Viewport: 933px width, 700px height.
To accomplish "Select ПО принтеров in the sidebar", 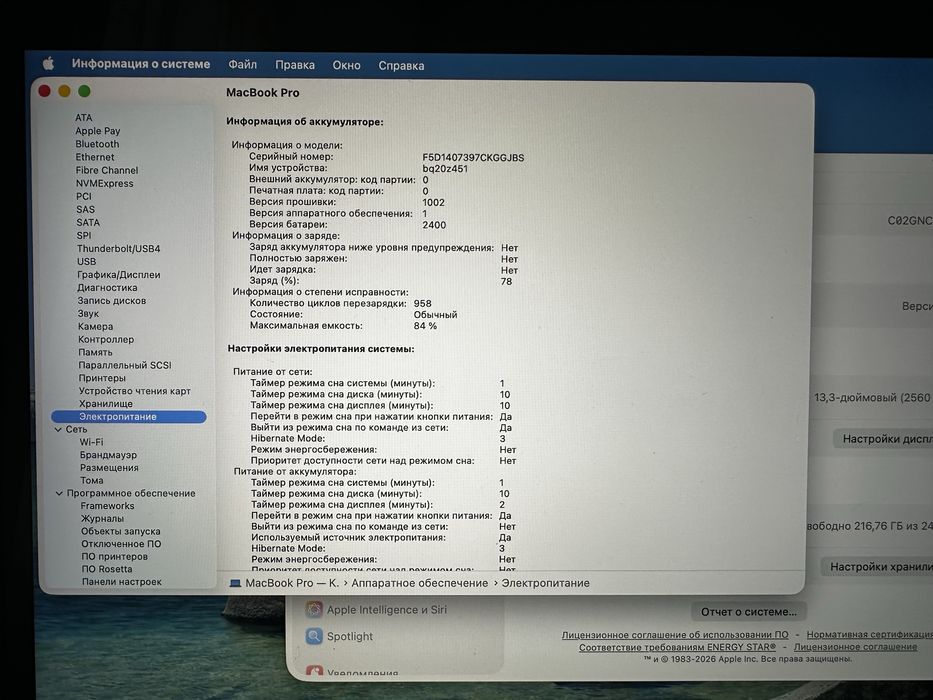I will 114,557.
